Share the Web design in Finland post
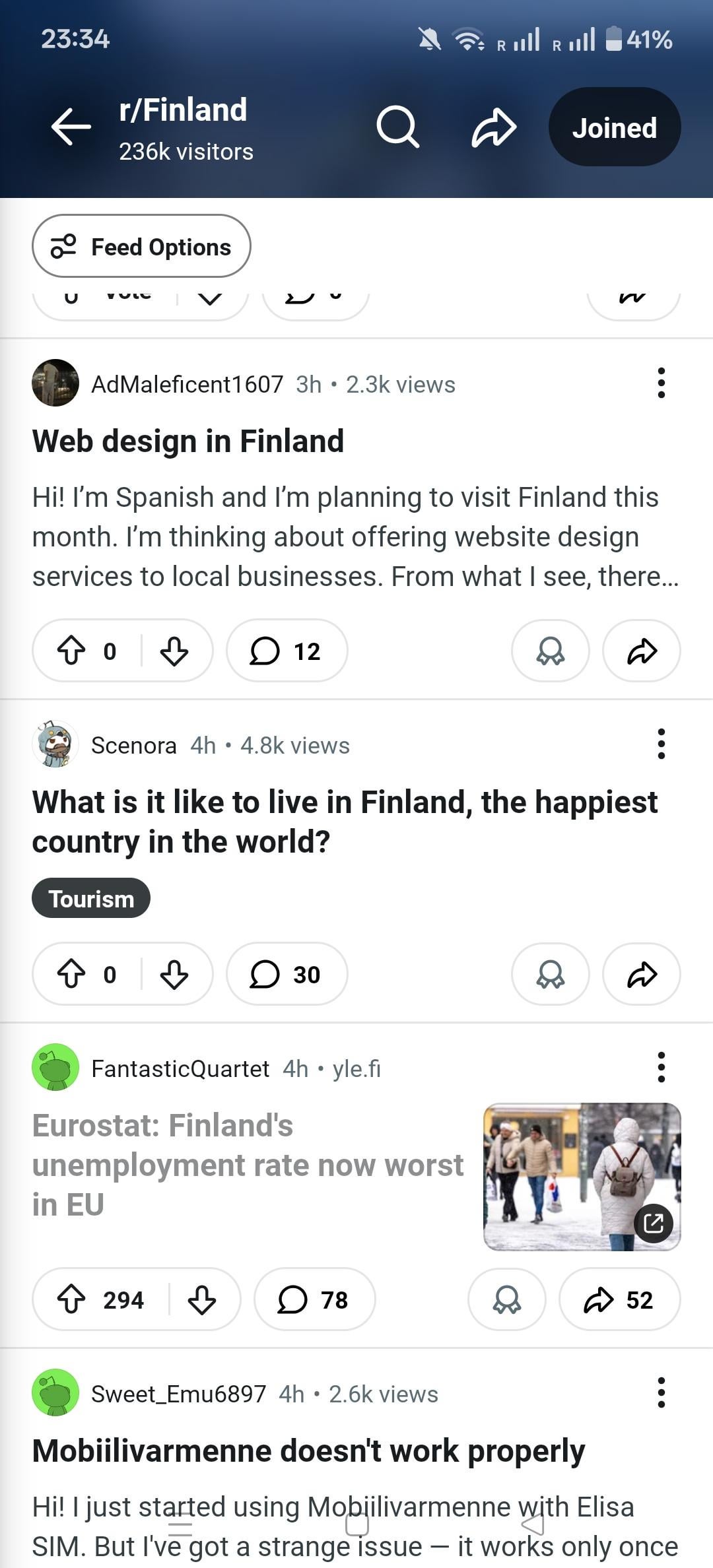The height and width of the screenshot is (1568, 713). 642,651
